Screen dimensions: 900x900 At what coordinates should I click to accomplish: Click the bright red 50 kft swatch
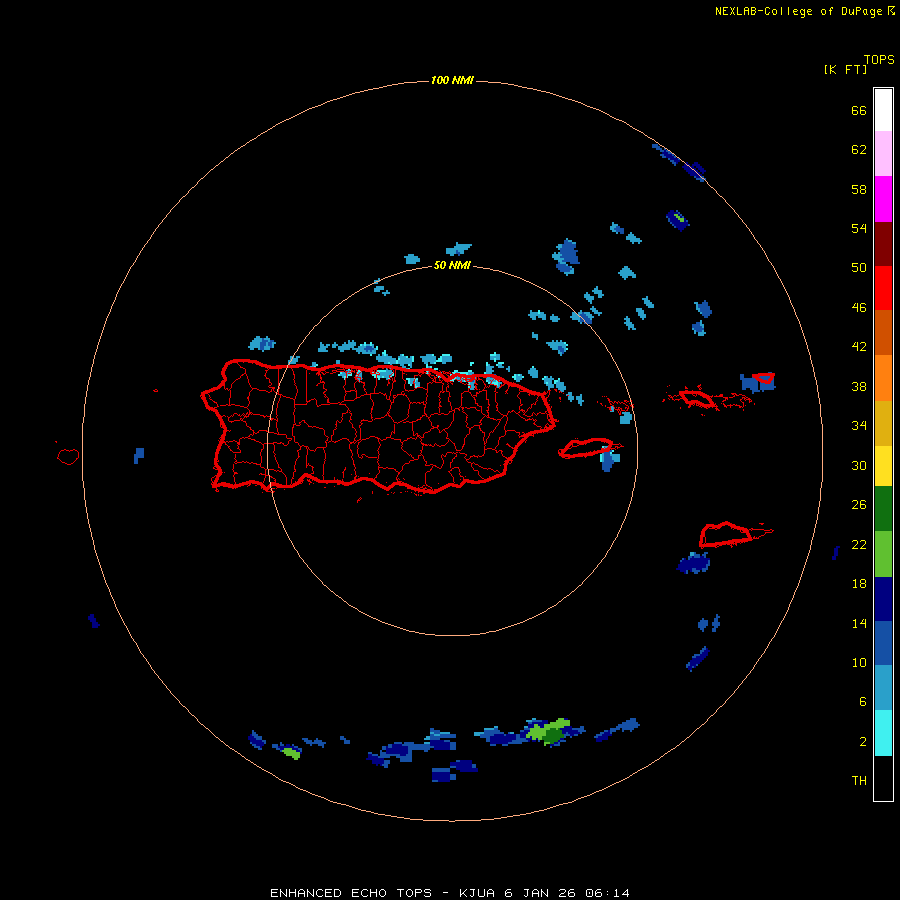pyautogui.click(x=883, y=288)
